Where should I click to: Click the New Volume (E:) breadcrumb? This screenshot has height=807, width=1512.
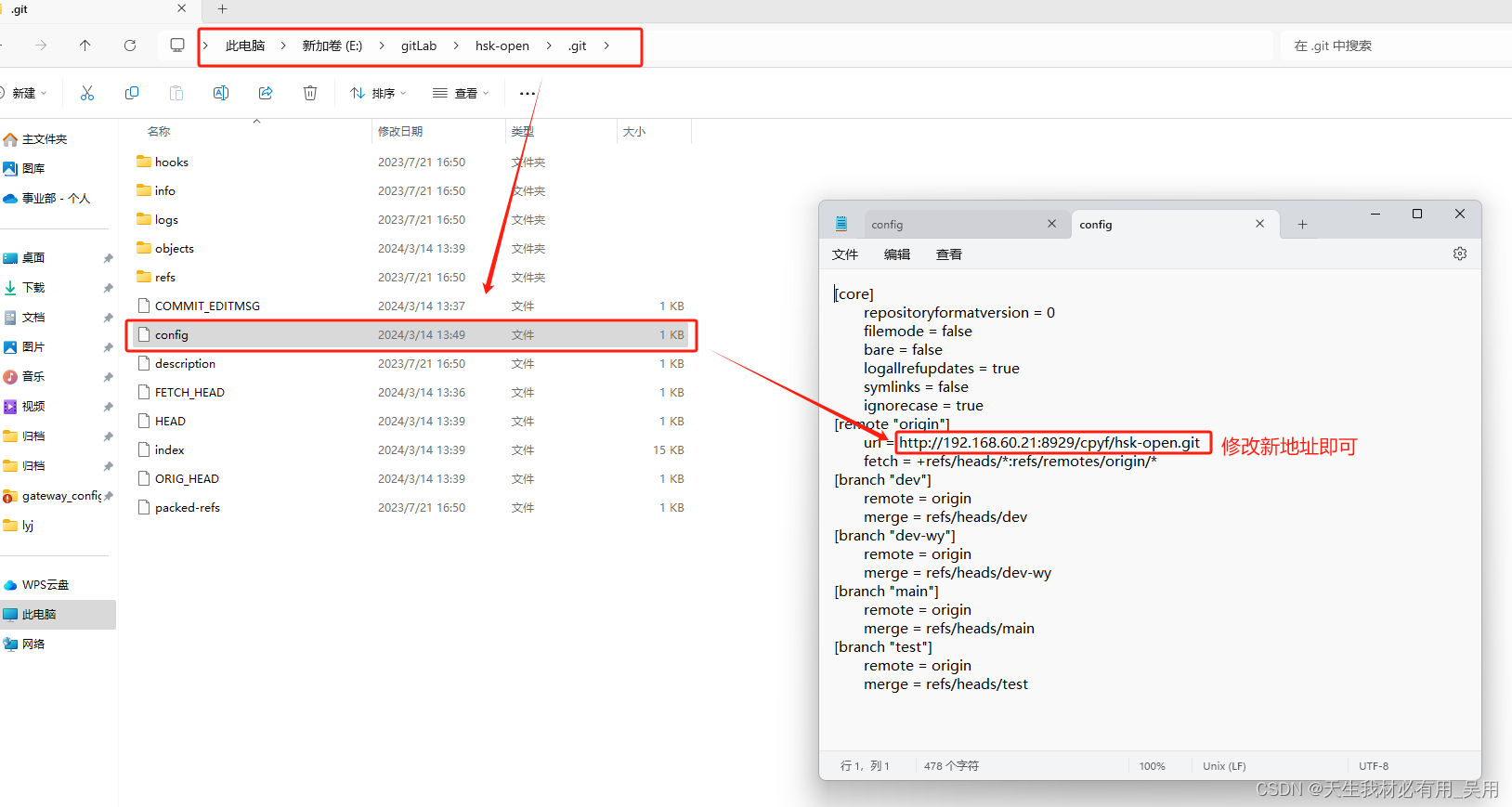pyautogui.click(x=332, y=46)
